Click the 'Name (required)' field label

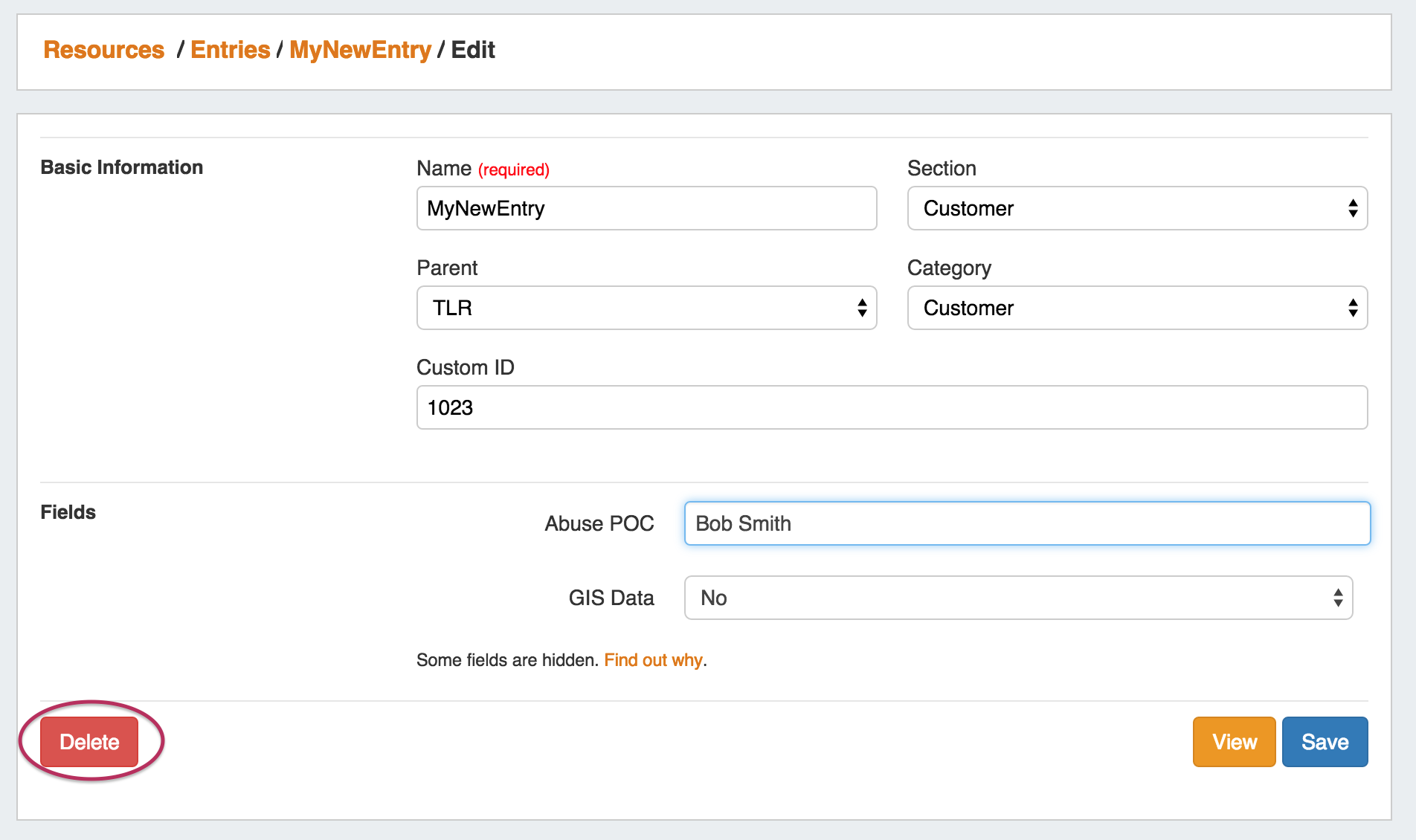coord(482,169)
